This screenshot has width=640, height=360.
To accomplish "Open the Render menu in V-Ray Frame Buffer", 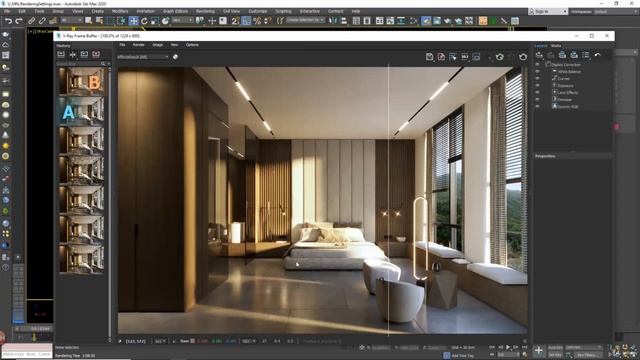I will point(138,45).
